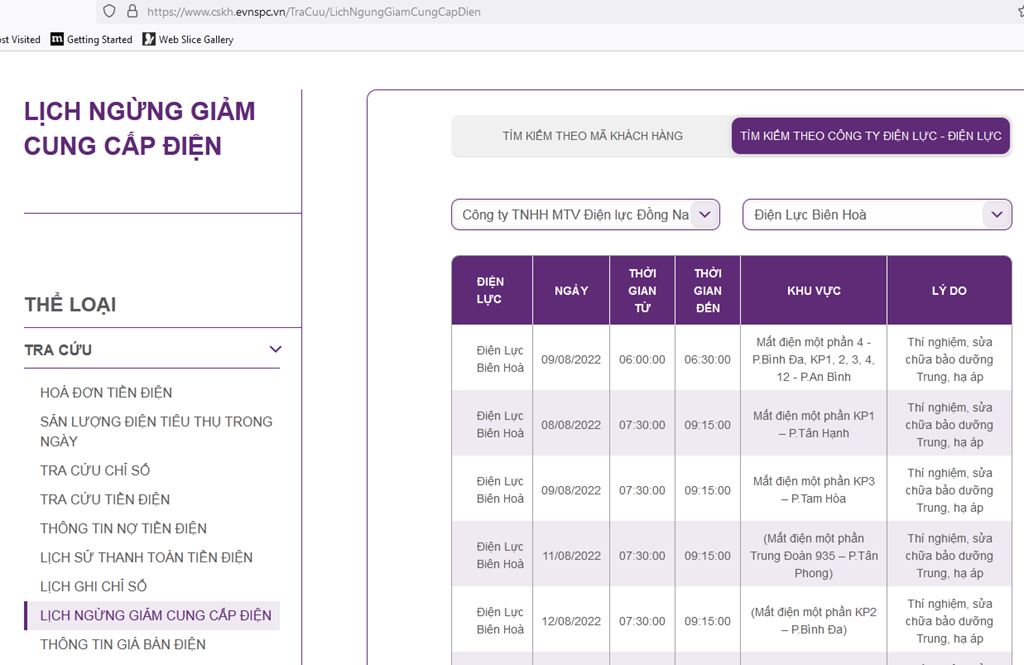Click the Khu vực column header
The height and width of the screenshot is (665, 1024).
click(814, 290)
